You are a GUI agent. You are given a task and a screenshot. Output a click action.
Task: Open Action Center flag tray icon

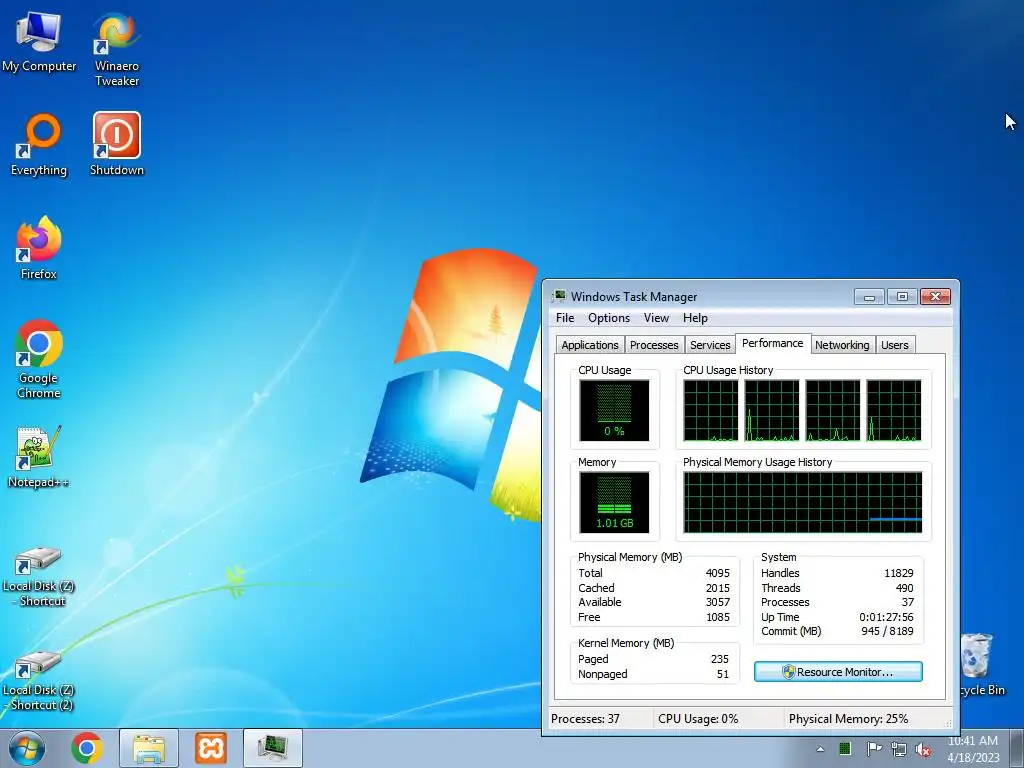coord(874,749)
